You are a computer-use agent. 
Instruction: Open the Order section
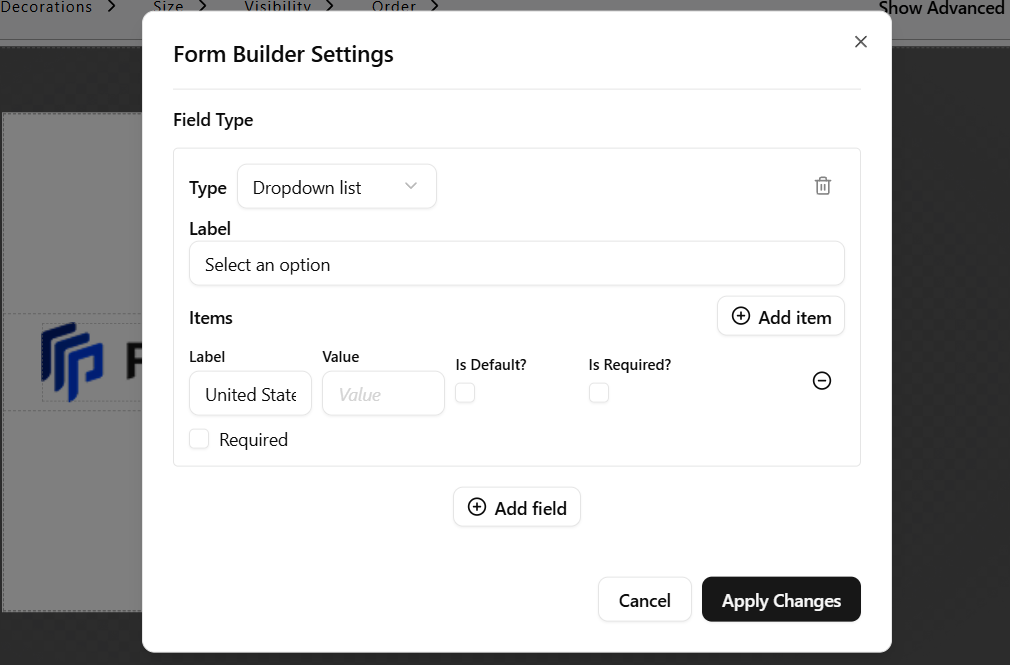coord(404,7)
